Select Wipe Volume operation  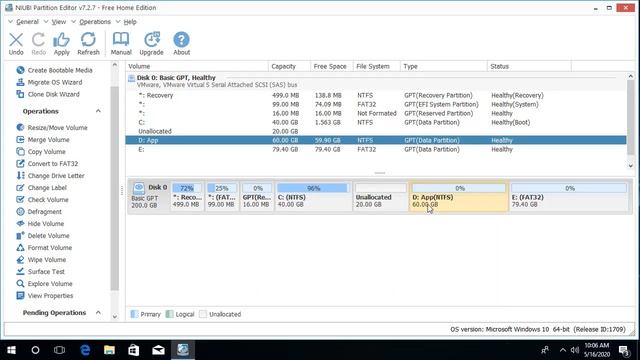(x=41, y=260)
